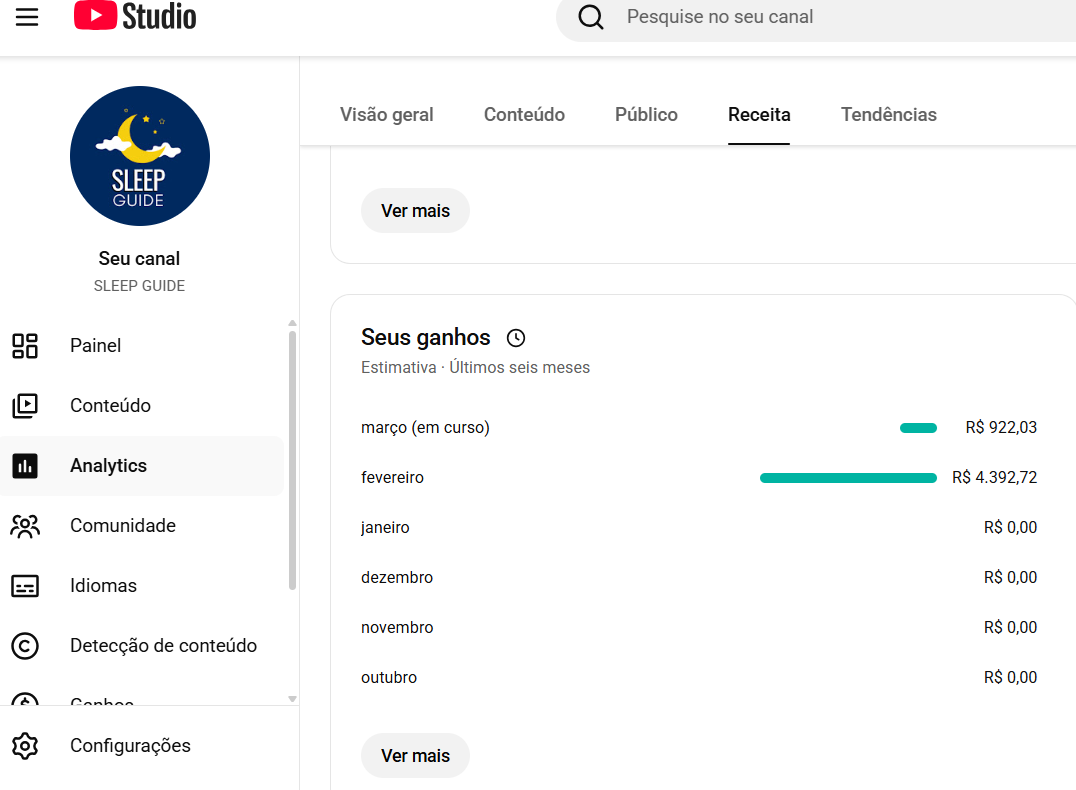The image size is (1076, 790).
Task: Click the sidebar scroll down arrow
Action: click(x=292, y=699)
